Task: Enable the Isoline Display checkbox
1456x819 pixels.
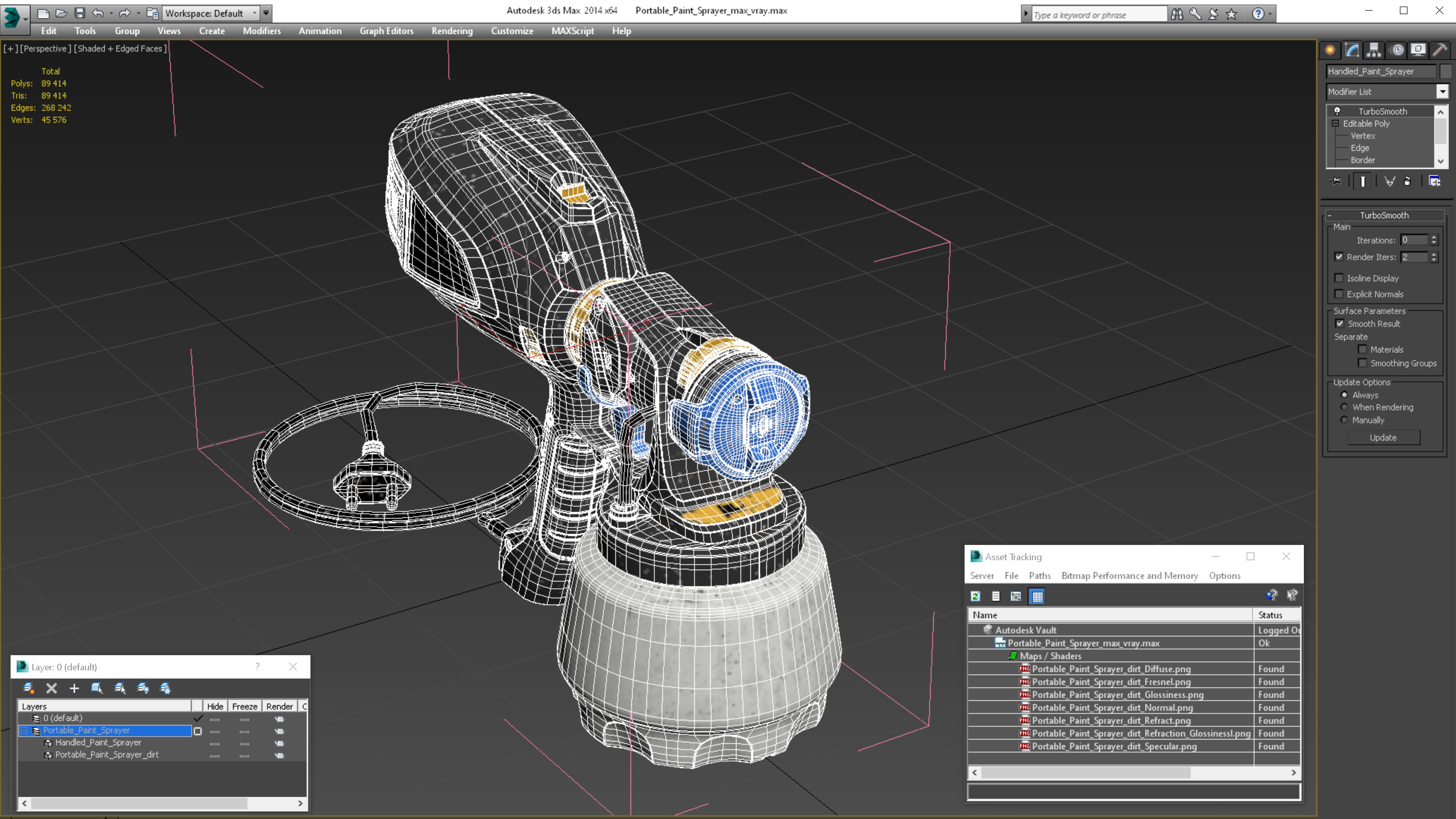Action: tap(1339, 278)
